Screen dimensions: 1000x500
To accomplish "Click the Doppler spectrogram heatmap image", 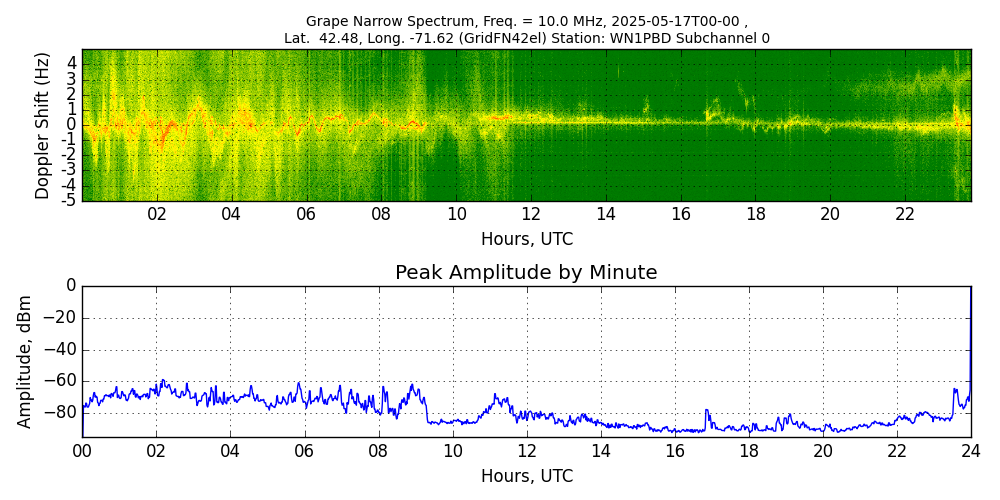I will point(527,125).
